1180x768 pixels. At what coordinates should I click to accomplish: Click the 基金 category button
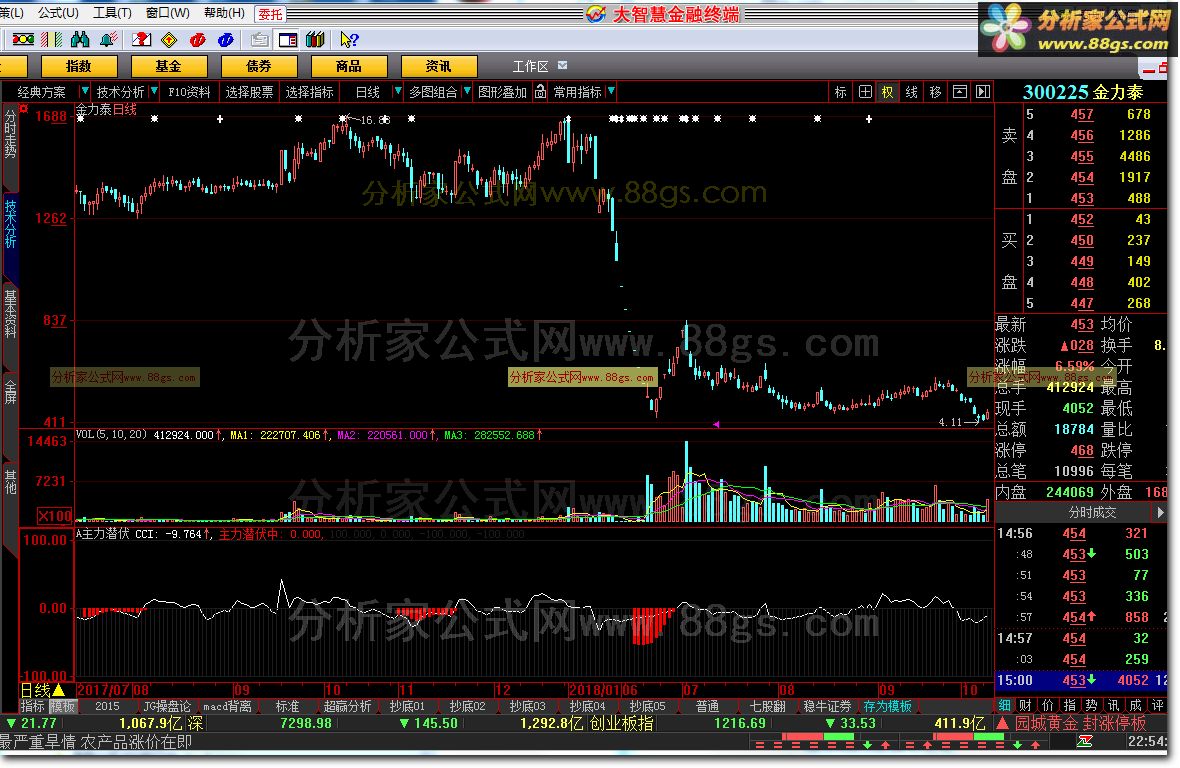click(169, 66)
